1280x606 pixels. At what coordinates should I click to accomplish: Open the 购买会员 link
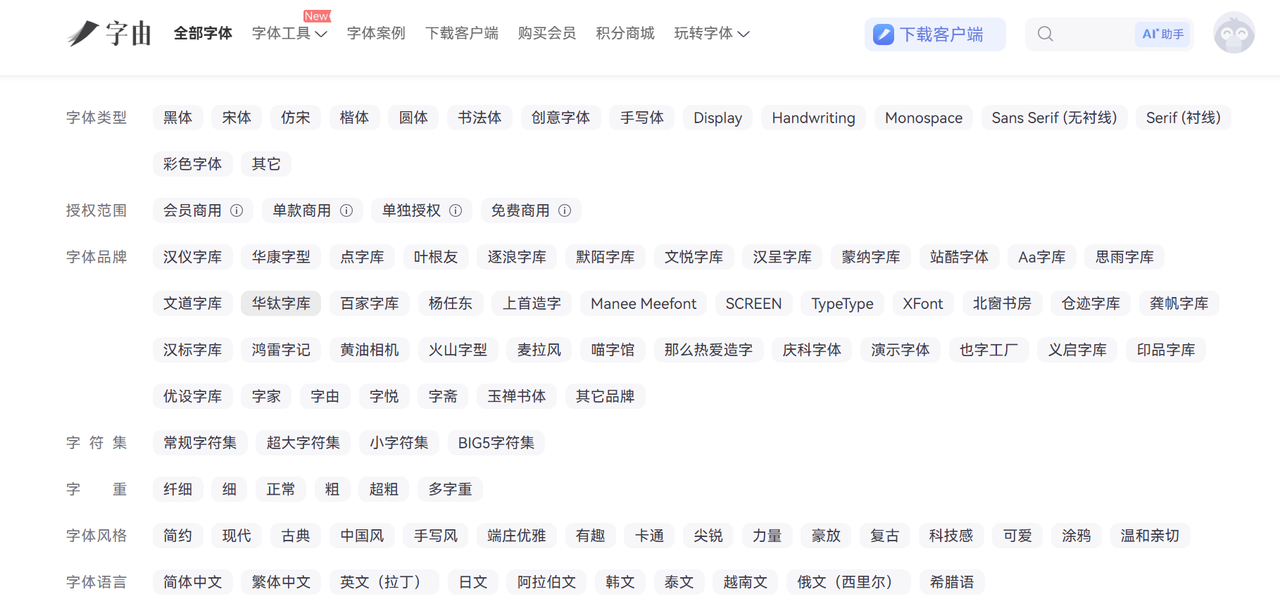(x=547, y=34)
